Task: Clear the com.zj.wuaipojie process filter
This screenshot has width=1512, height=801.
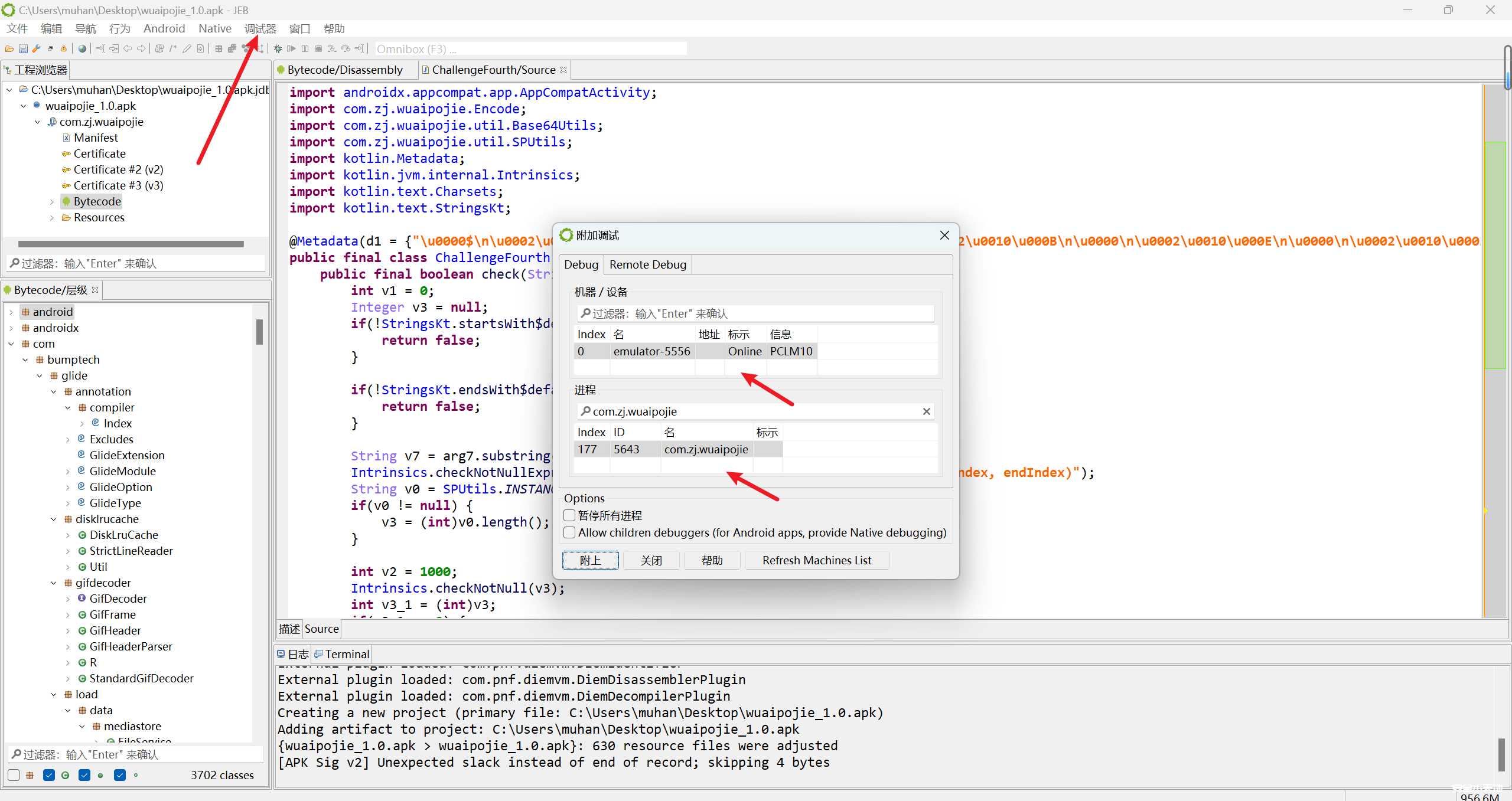Action: [926, 411]
